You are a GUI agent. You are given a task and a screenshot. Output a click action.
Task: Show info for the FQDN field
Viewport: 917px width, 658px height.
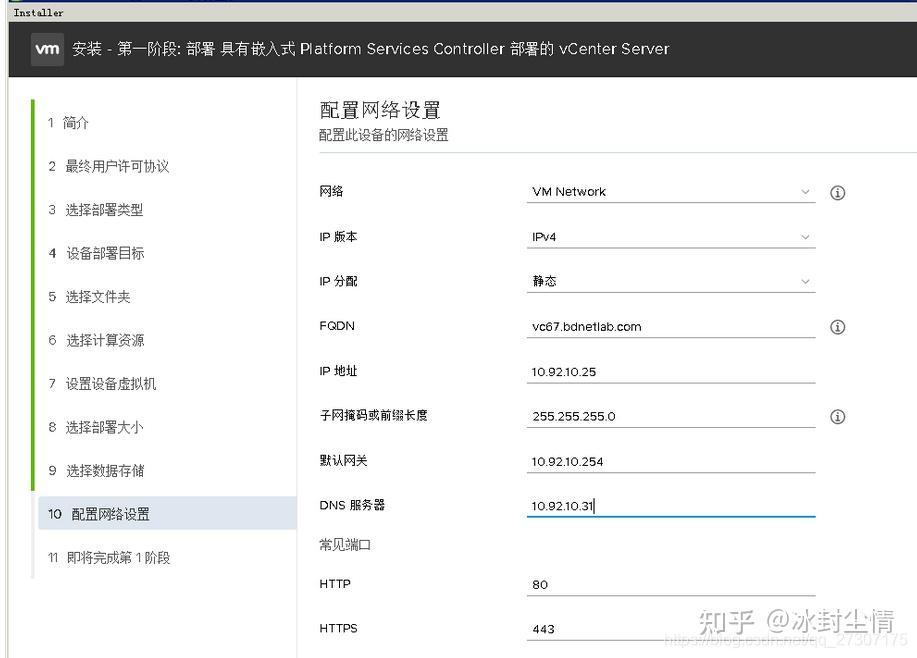click(837, 327)
